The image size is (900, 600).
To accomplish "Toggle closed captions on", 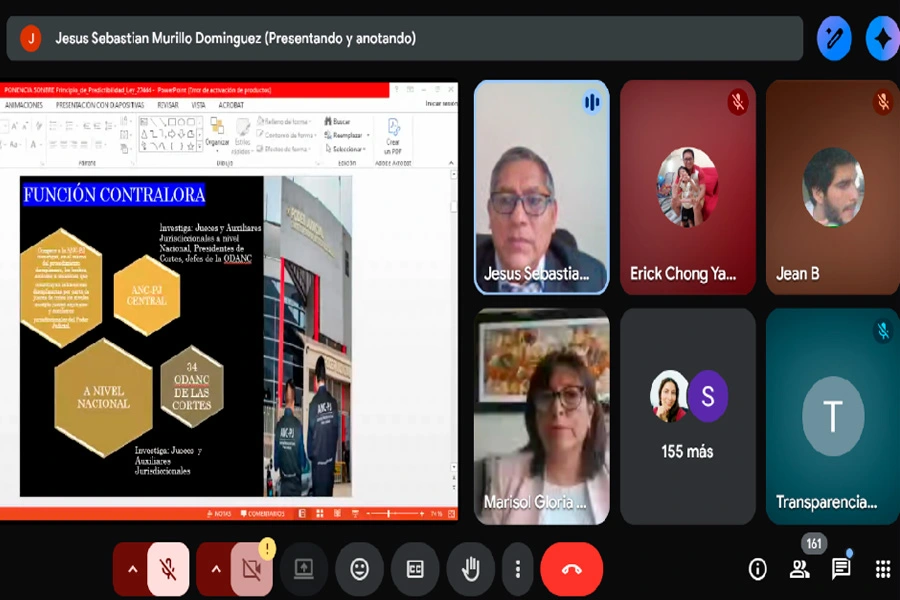I will pyautogui.click(x=415, y=569).
